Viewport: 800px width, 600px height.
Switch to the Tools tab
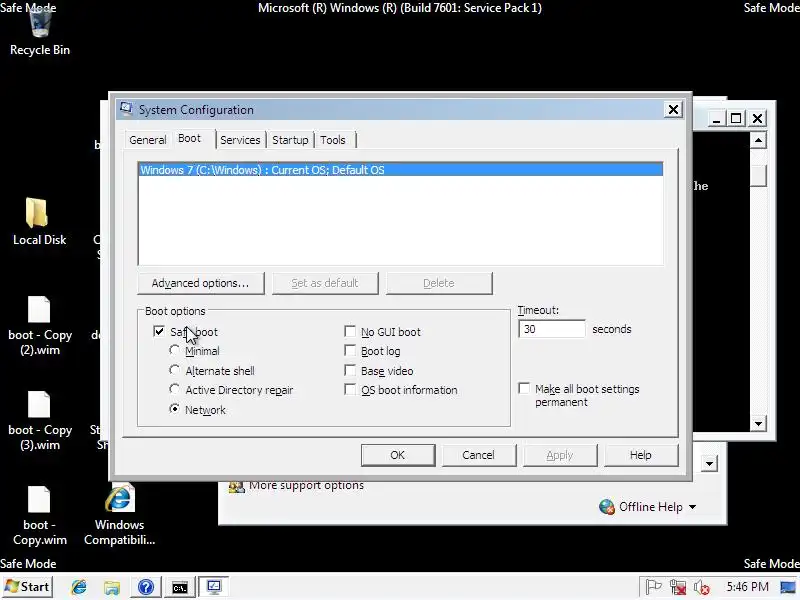(x=333, y=140)
